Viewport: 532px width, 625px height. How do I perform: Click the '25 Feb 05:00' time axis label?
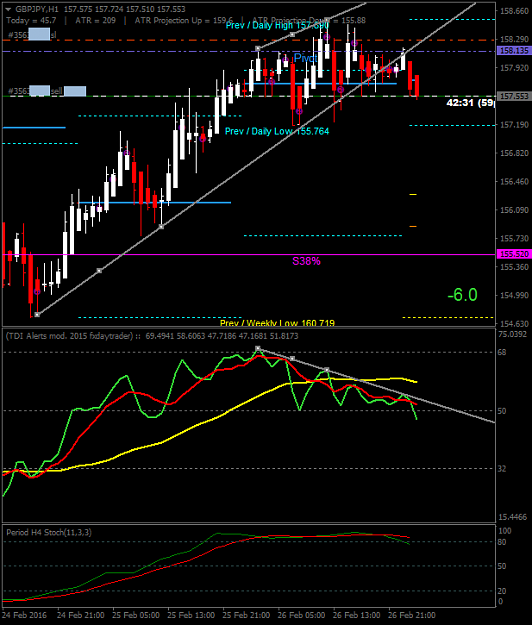click(x=136, y=615)
